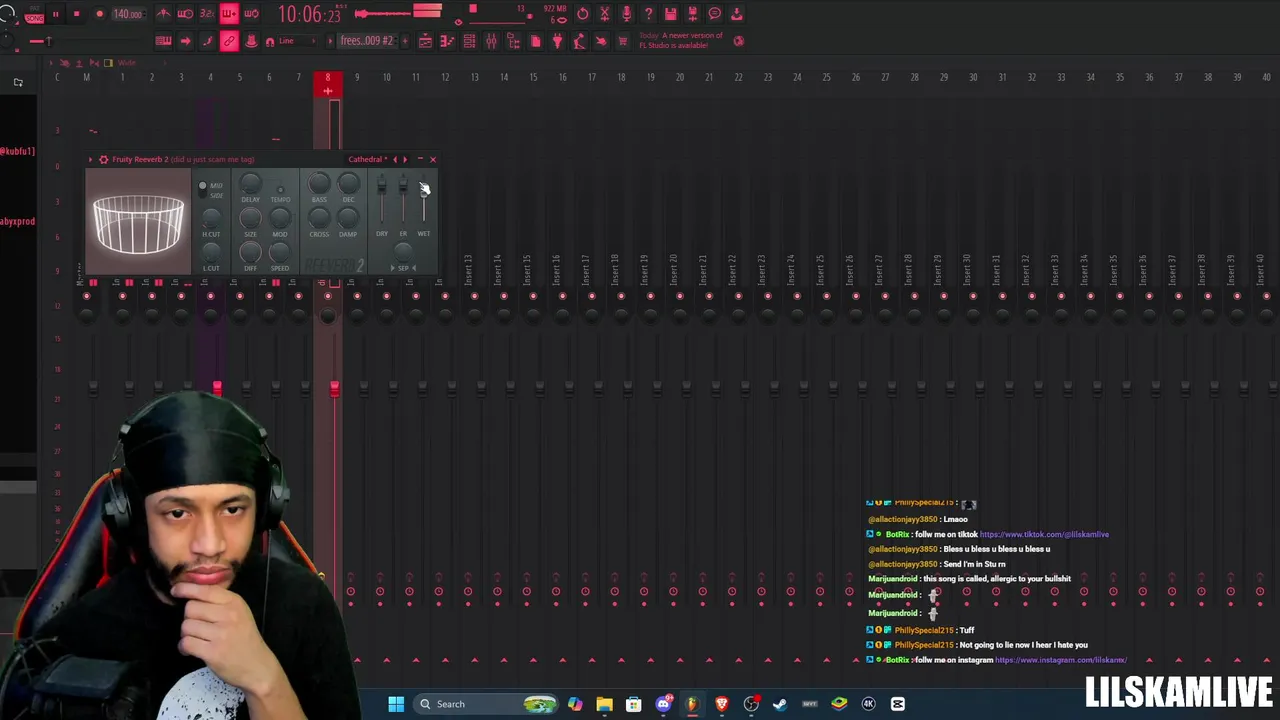Select next Reeverb preset arrow
This screenshot has width=1280, height=720.
(405, 159)
